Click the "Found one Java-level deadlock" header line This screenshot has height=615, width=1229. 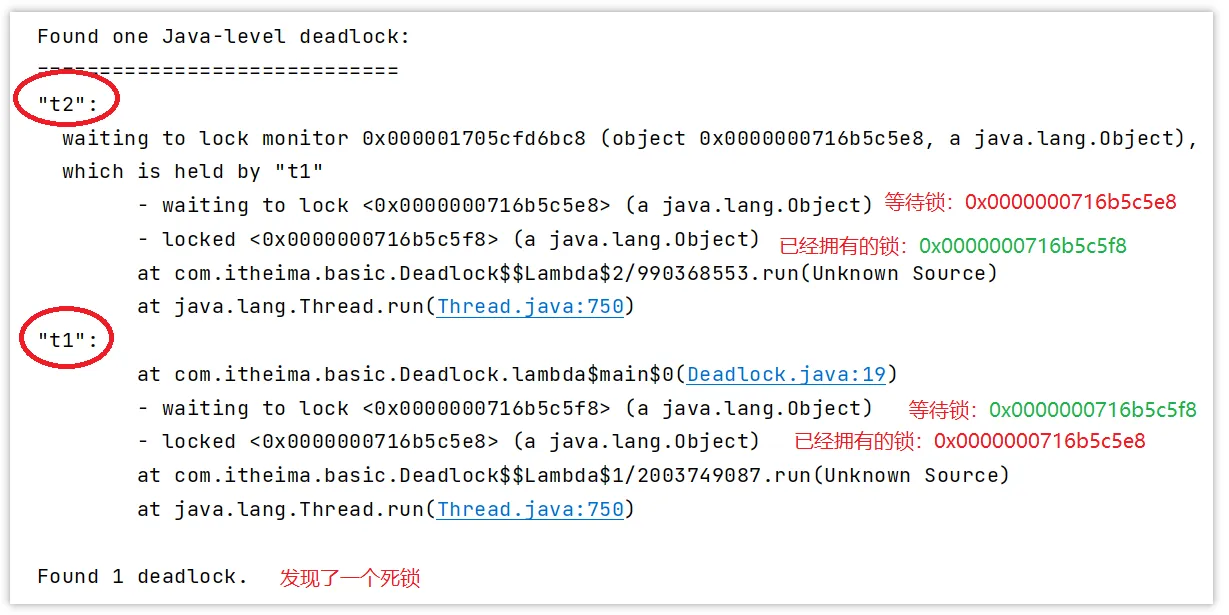(x=223, y=37)
